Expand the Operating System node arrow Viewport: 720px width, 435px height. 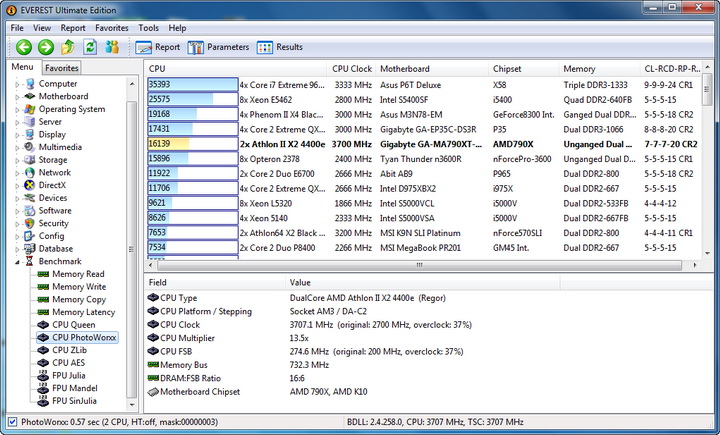[x=17, y=110]
